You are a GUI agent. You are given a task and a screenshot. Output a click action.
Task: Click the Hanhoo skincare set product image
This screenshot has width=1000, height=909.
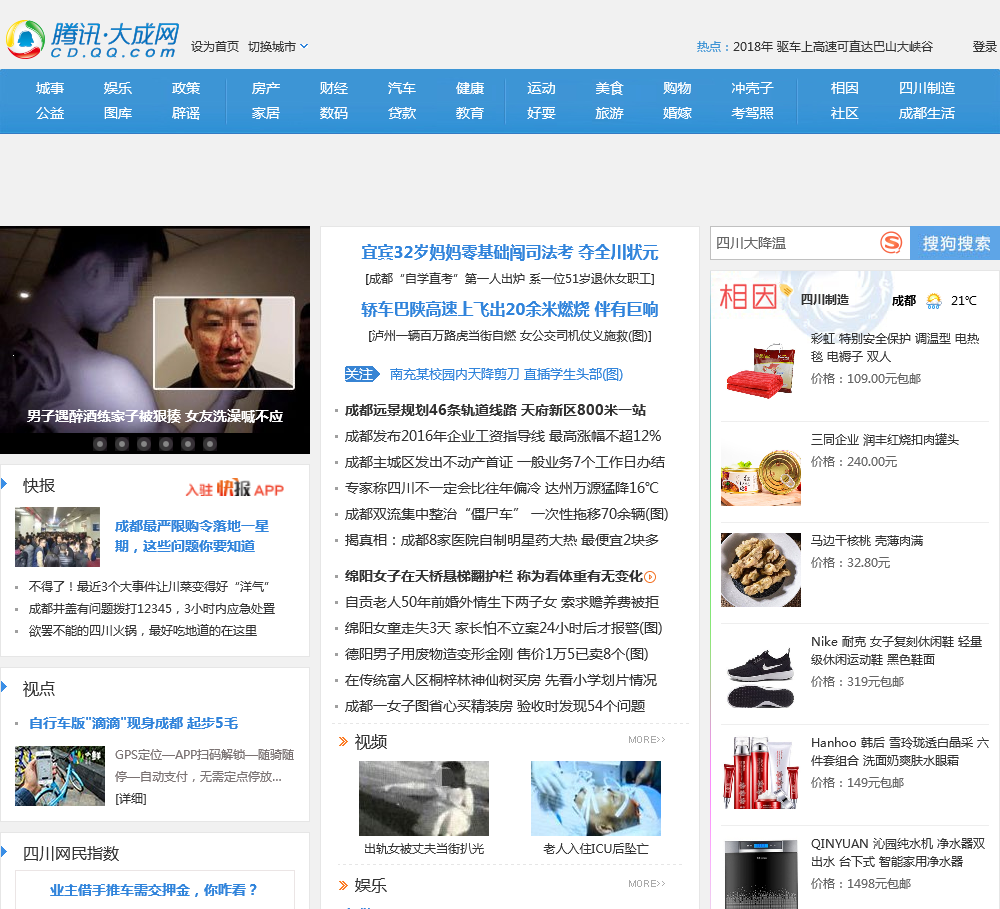pyautogui.click(x=761, y=772)
